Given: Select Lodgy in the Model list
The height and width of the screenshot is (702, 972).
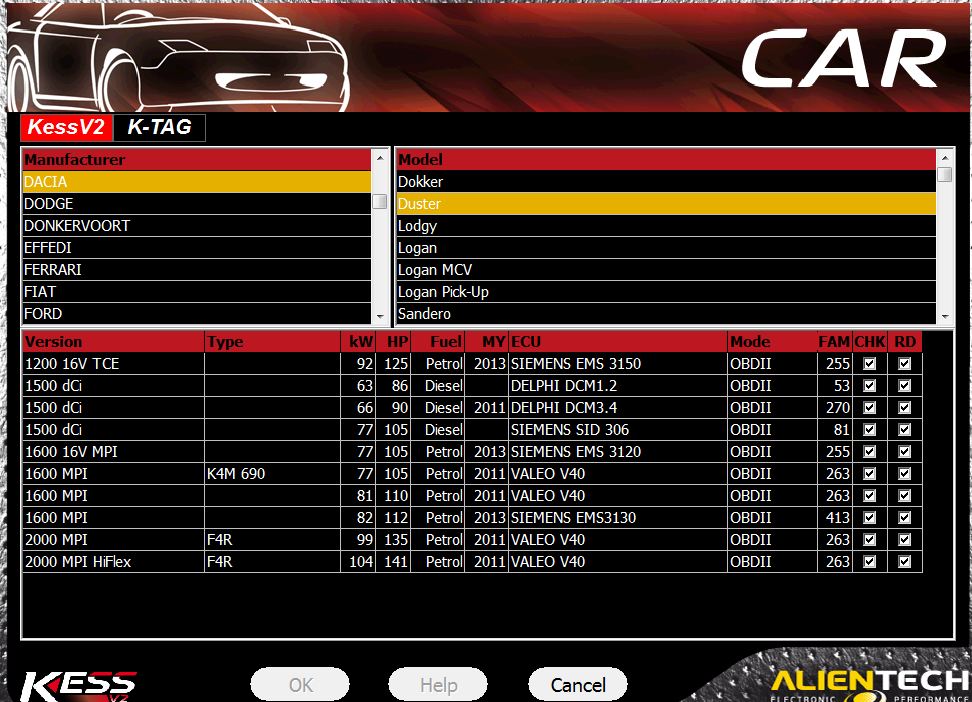Looking at the screenshot, I should coord(666,226).
